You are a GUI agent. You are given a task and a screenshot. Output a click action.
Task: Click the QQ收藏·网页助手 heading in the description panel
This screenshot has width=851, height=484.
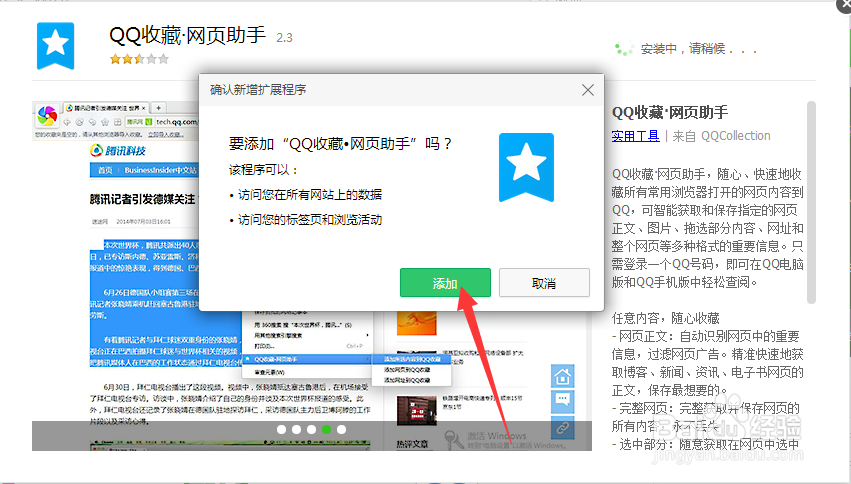pyautogui.click(x=670, y=112)
